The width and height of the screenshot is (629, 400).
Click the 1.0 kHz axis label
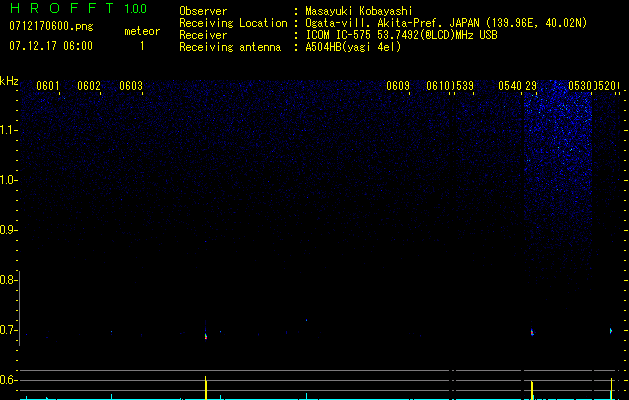coord(8,180)
